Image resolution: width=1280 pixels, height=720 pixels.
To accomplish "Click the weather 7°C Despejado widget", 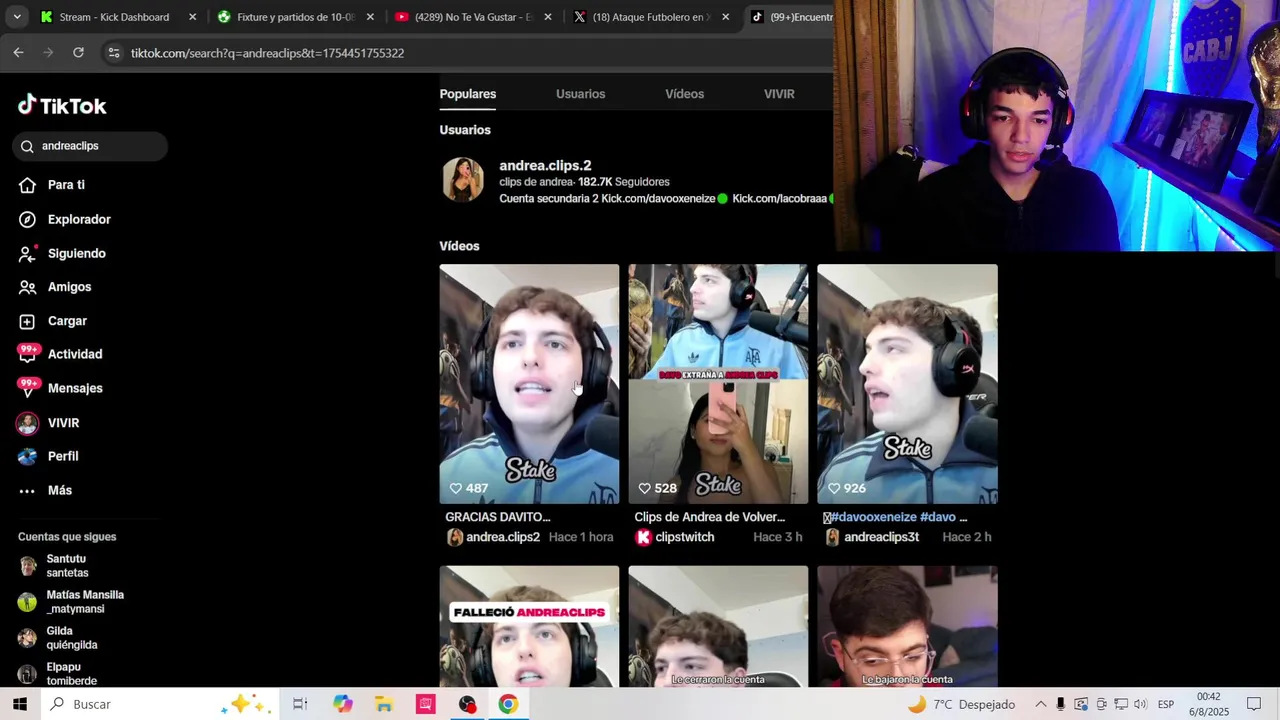I will point(960,704).
